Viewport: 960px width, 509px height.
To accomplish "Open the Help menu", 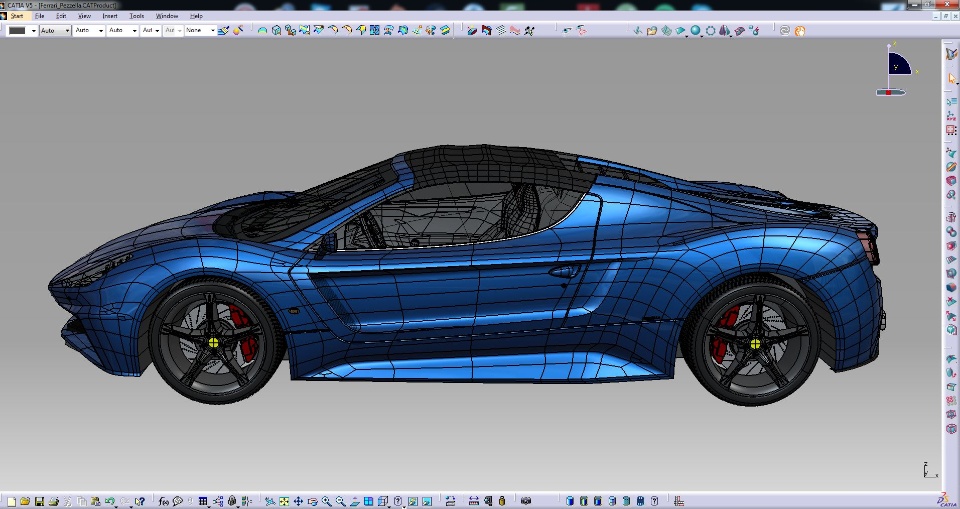I will [x=196, y=16].
